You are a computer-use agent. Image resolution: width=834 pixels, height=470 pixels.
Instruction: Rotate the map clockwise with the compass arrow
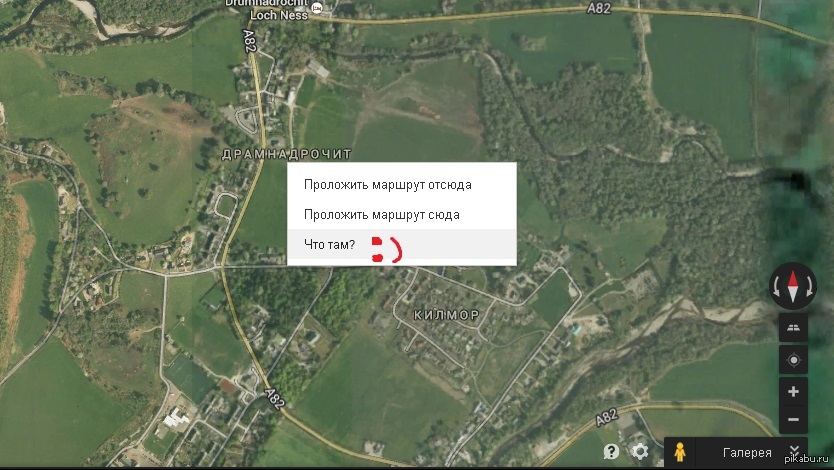coord(810,287)
